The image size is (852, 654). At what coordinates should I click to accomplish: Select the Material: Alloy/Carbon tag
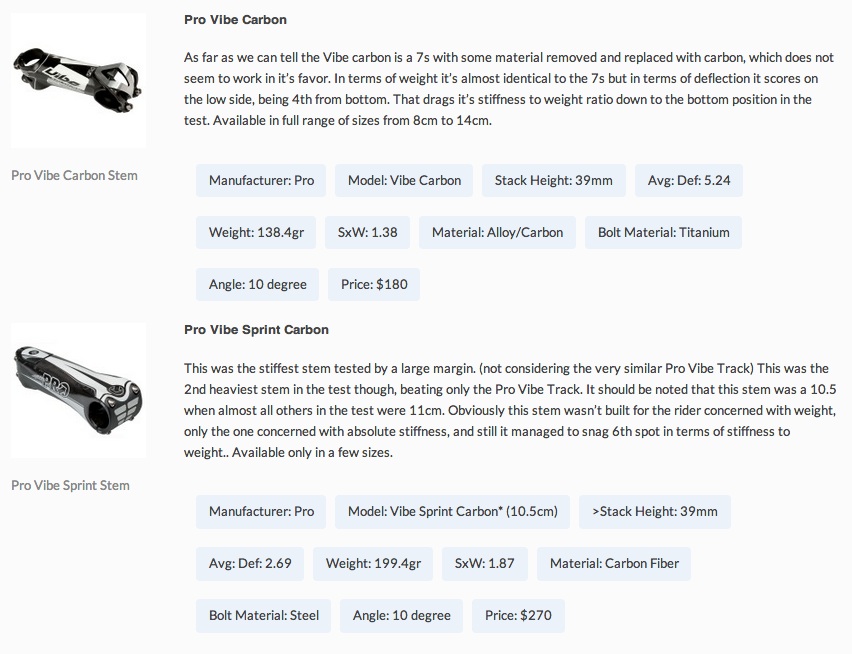click(x=497, y=232)
